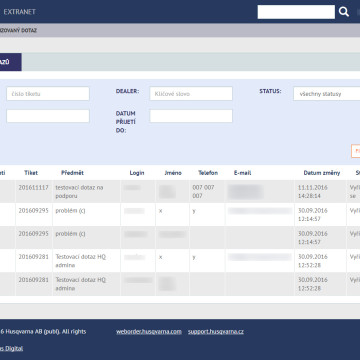Image resolution: width=360 pixels, height=360 pixels.
Task: Click the orange-outlined filter button
Action: tap(356, 151)
